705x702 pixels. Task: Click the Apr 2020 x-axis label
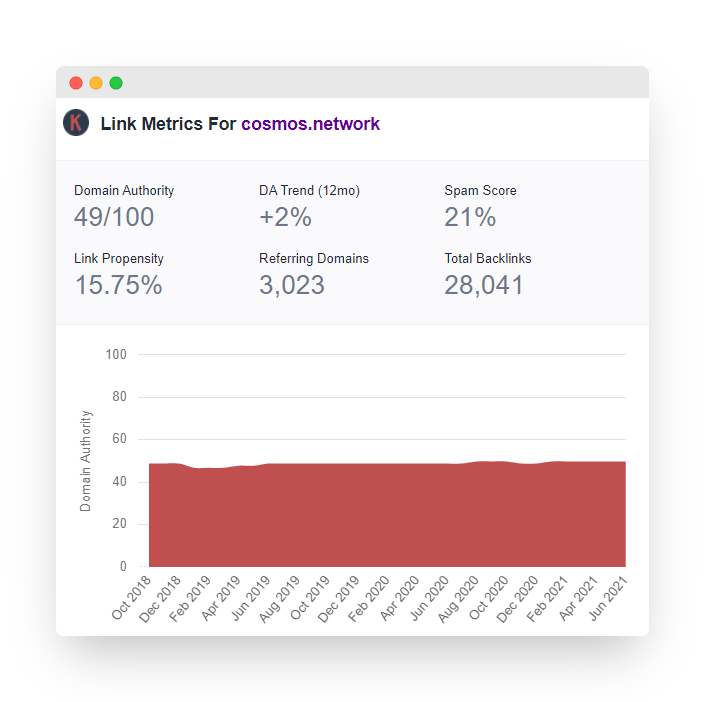pyautogui.click(x=400, y=598)
